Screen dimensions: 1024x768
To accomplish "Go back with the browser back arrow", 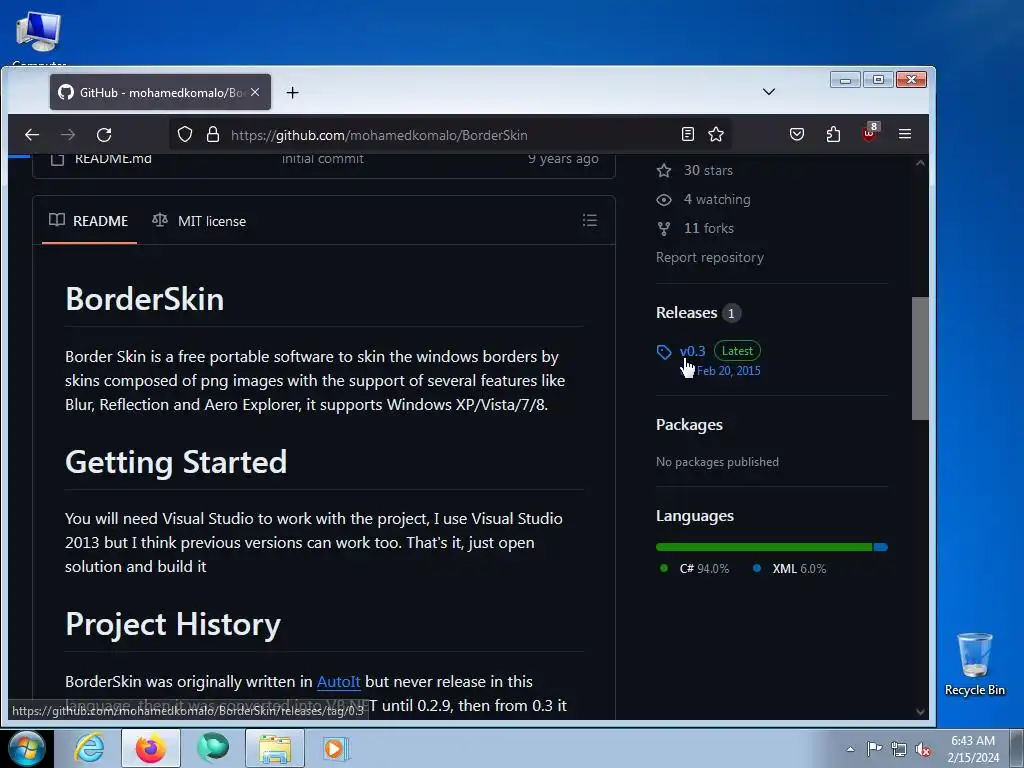I will (x=32, y=135).
